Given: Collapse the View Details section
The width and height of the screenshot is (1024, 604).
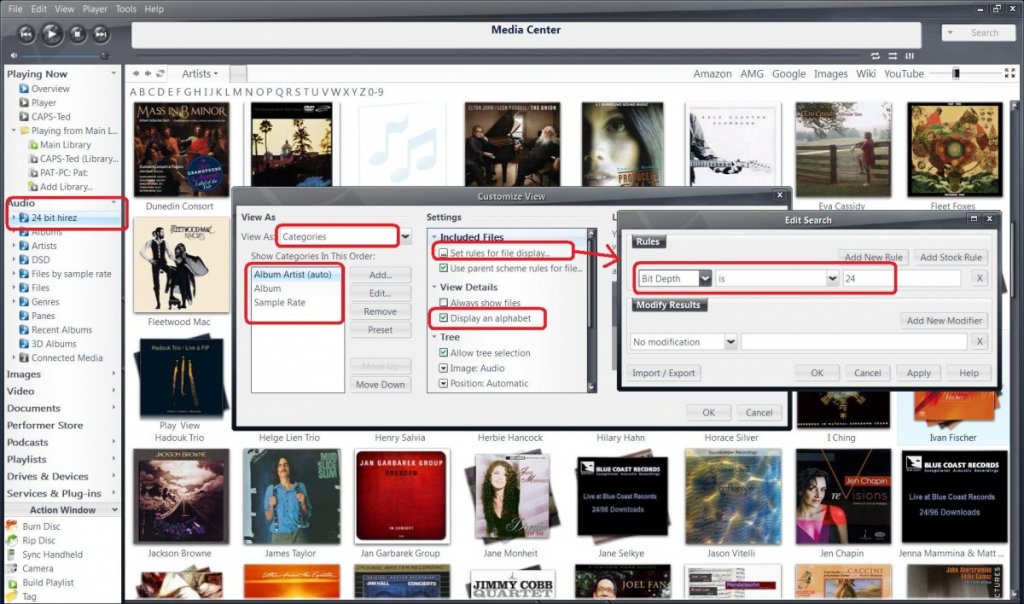Looking at the screenshot, I should click(x=434, y=287).
